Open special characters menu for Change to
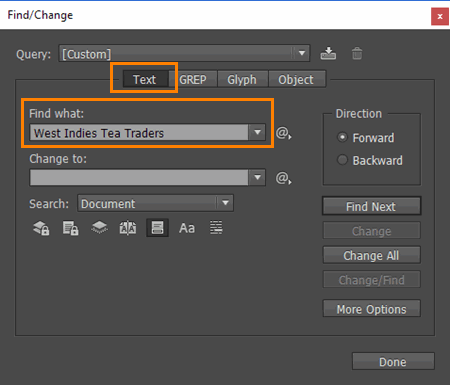Viewport: 450px width, 385px height. tap(283, 178)
